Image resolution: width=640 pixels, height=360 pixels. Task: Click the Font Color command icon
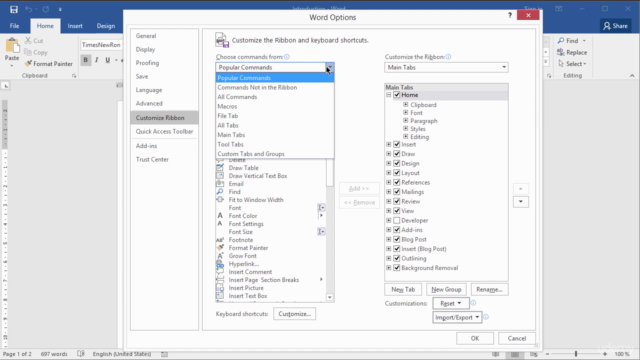pyautogui.click(x=220, y=216)
